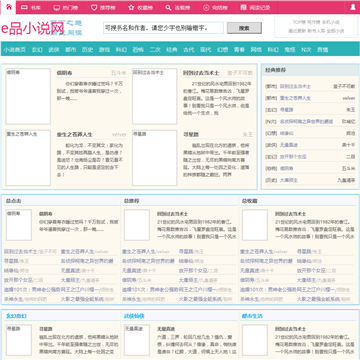The image size is (360, 360).
Task: Select the 古代 category in teal menu
Action: 189,50
